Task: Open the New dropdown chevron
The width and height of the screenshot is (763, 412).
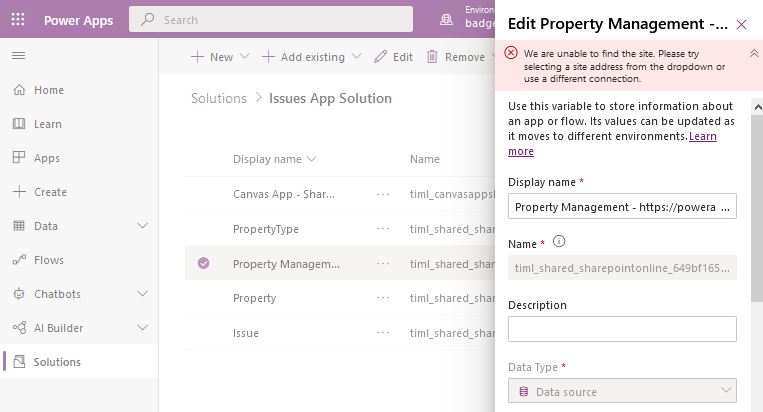Action: (245, 56)
